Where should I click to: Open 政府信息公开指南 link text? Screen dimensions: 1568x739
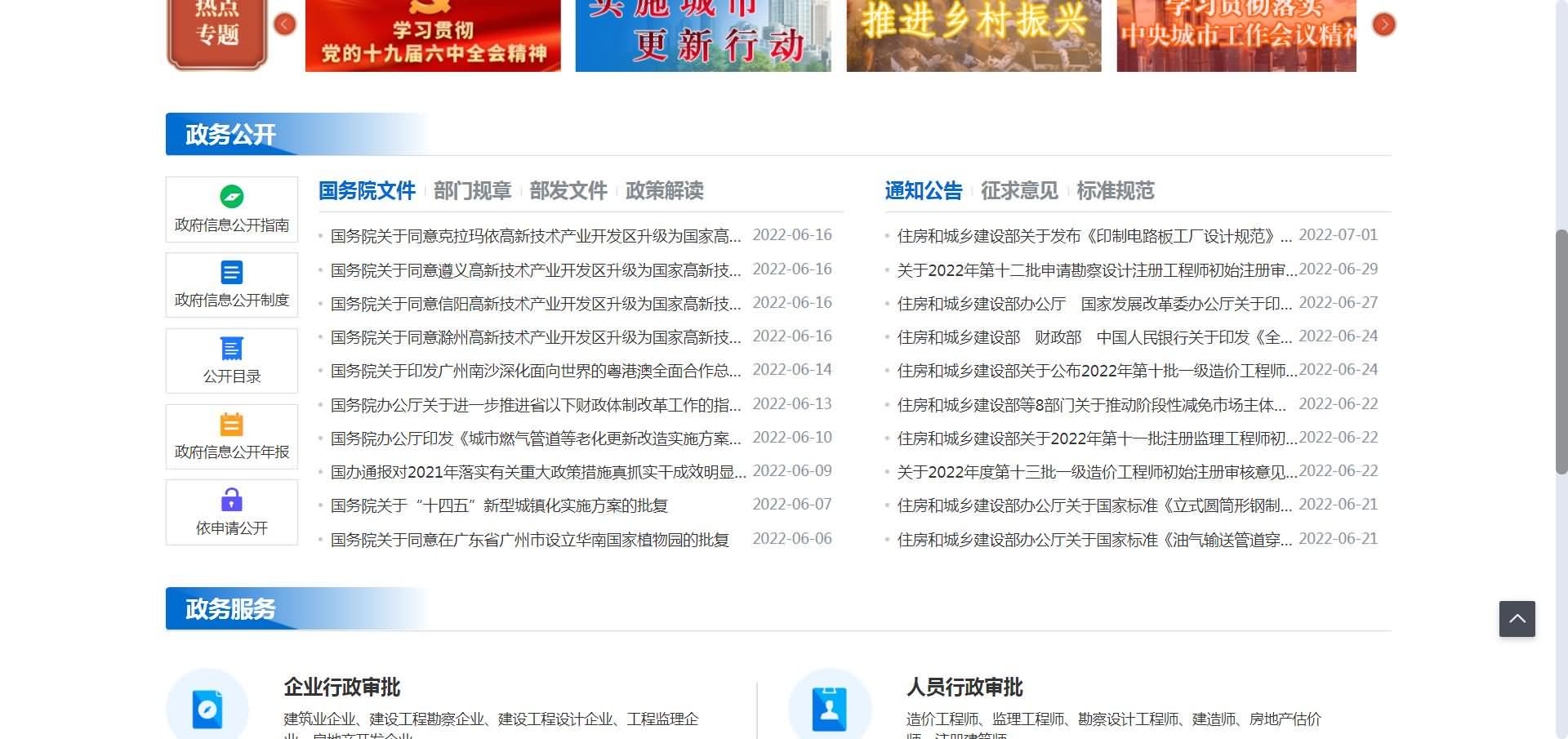pyautogui.click(x=232, y=225)
